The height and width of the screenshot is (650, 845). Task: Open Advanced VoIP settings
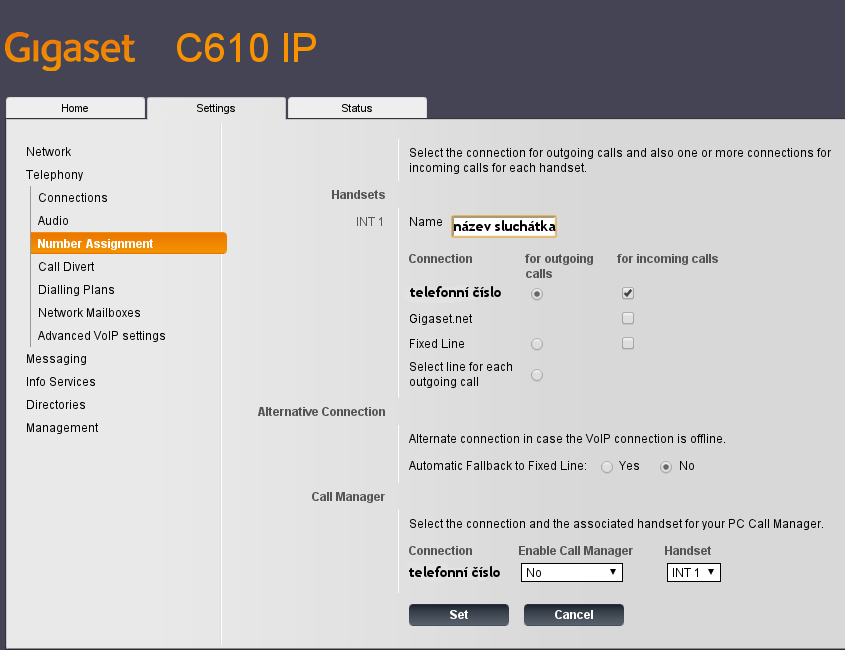point(101,336)
